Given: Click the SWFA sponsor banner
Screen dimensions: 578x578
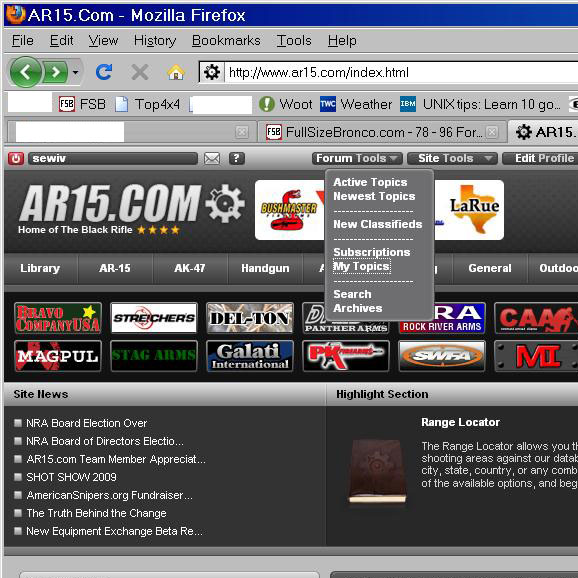Looking at the screenshot, I should pyautogui.click(x=442, y=356).
